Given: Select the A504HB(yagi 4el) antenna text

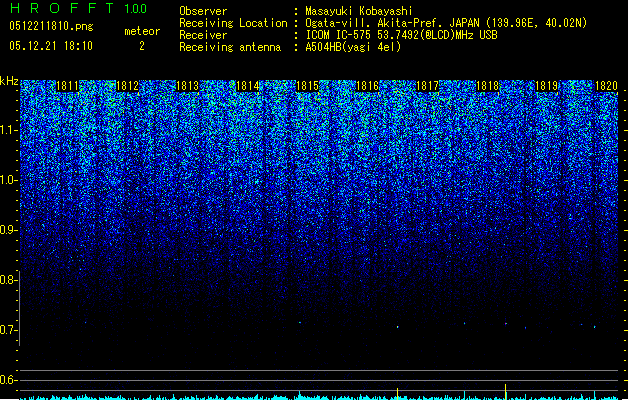Looking at the screenshot, I should [353, 47].
